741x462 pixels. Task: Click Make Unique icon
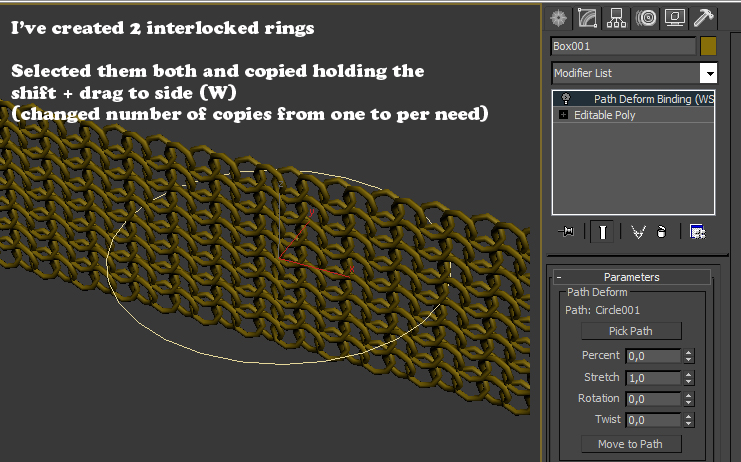point(638,232)
